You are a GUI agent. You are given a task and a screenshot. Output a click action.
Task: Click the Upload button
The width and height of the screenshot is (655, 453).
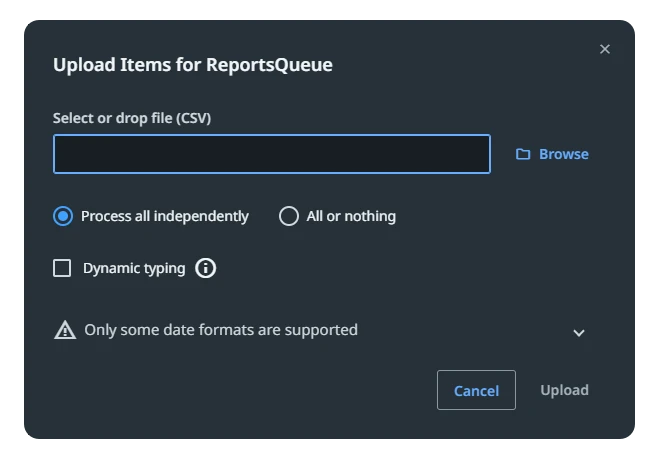(x=564, y=390)
